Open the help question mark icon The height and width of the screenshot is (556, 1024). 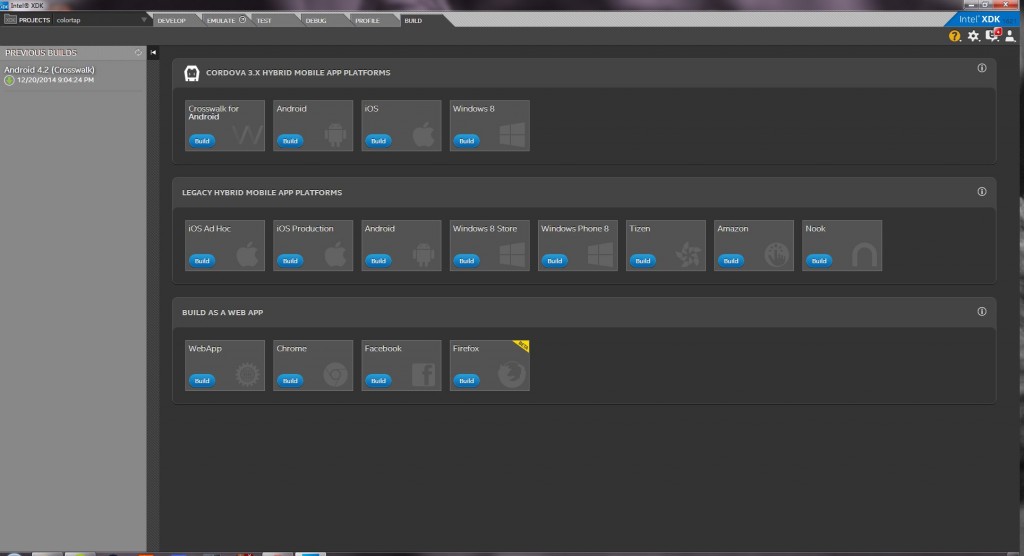955,36
